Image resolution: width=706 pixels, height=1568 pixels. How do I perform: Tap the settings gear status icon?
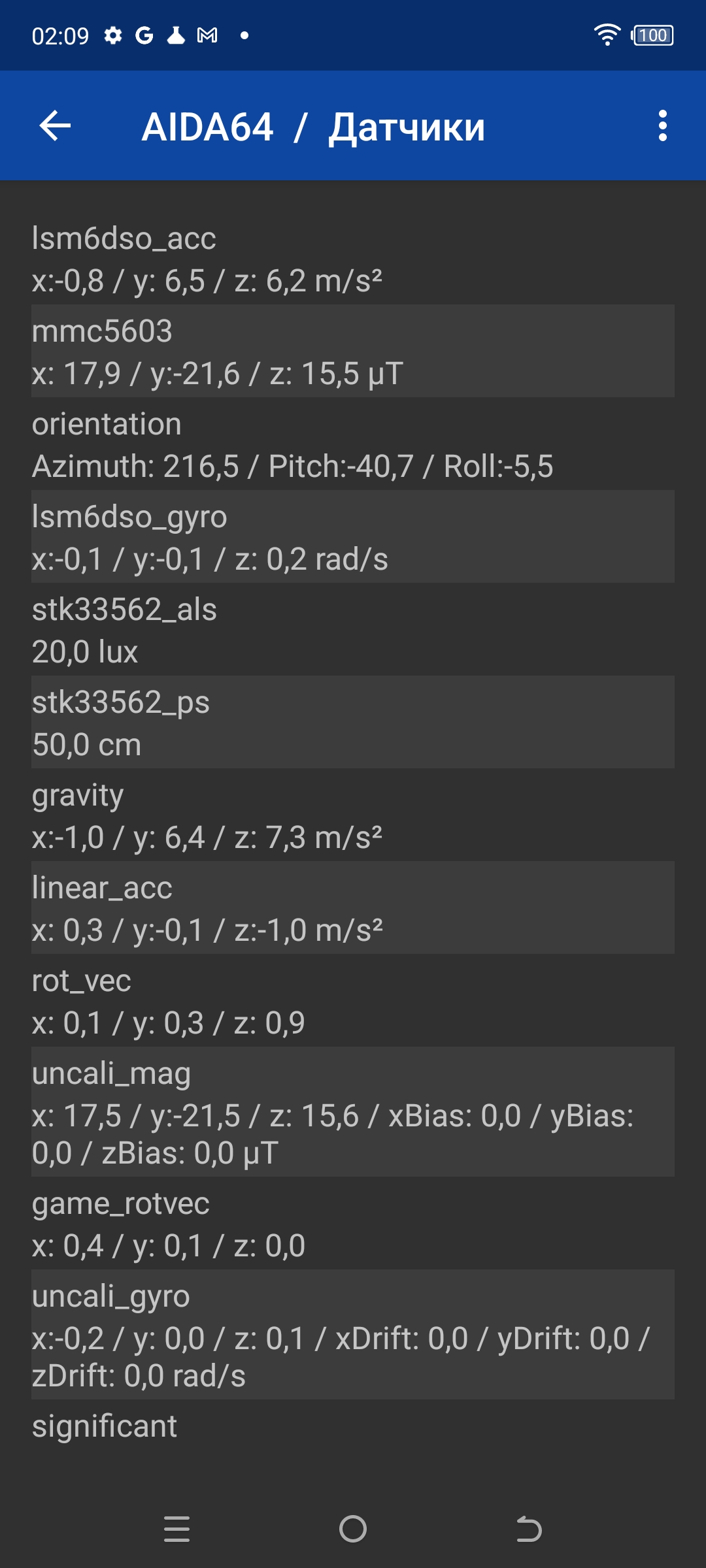click(x=113, y=35)
